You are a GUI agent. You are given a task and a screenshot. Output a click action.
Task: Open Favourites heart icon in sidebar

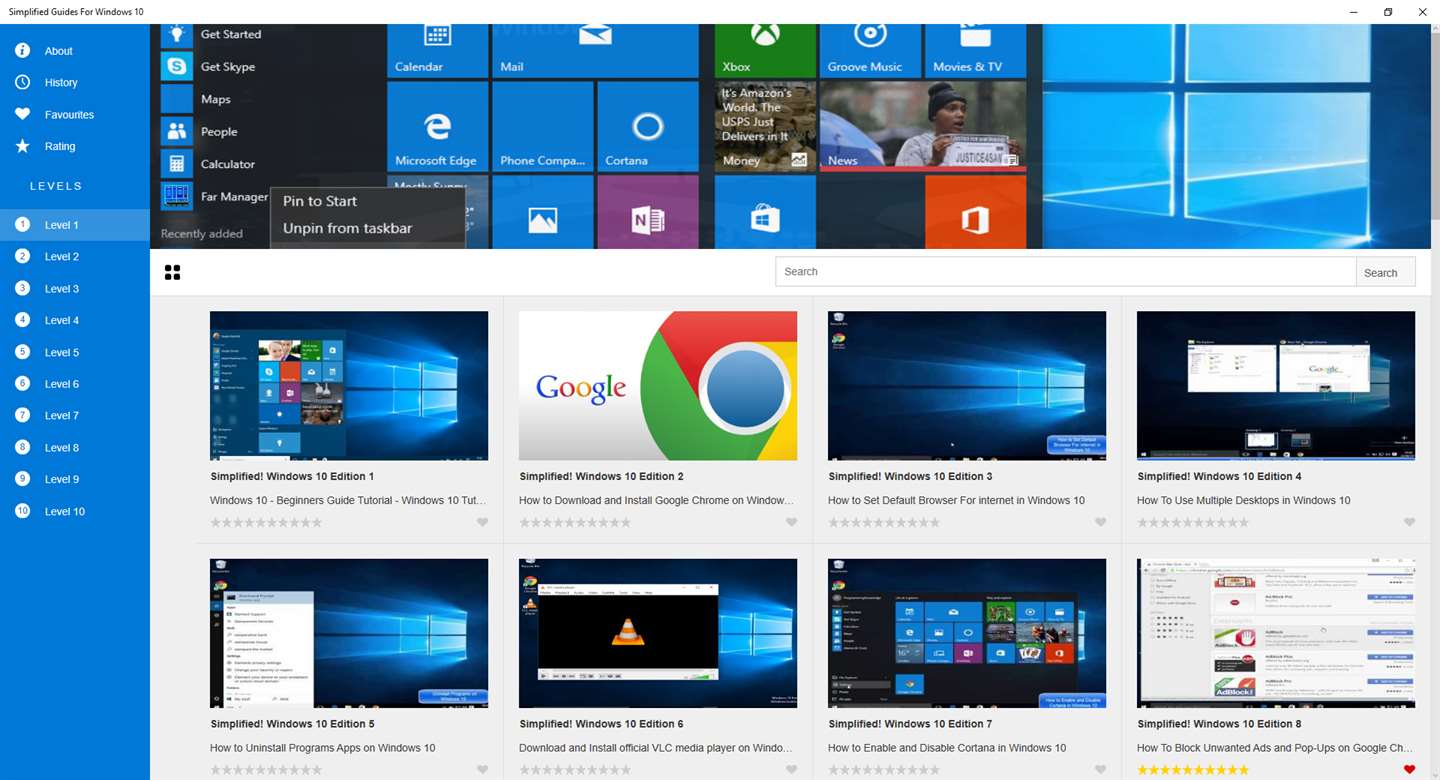tap(22, 115)
